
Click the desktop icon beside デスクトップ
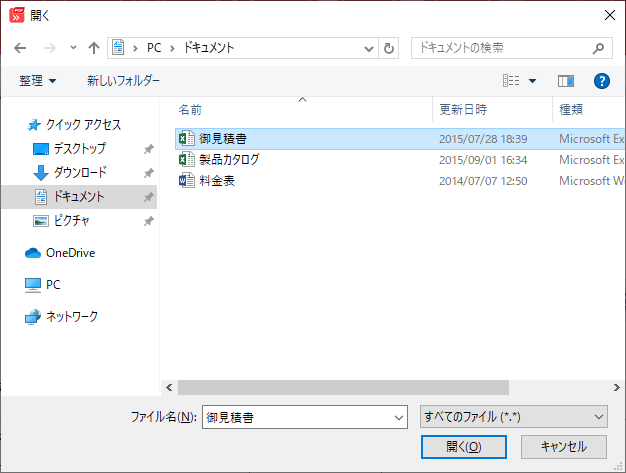tap(40, 149)
